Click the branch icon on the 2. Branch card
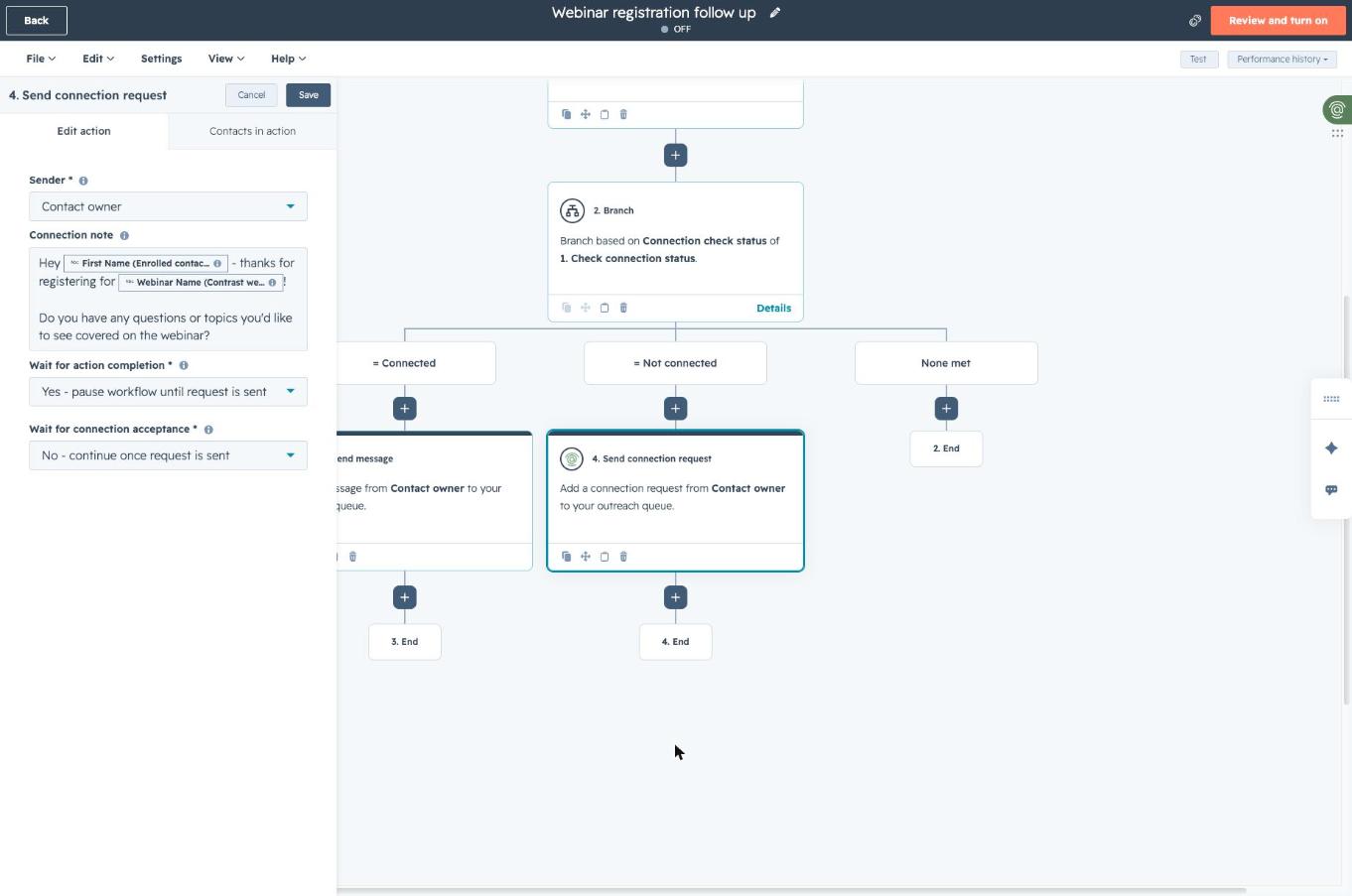This screenshot has height=896, width=1352. (x=572, y=210)
